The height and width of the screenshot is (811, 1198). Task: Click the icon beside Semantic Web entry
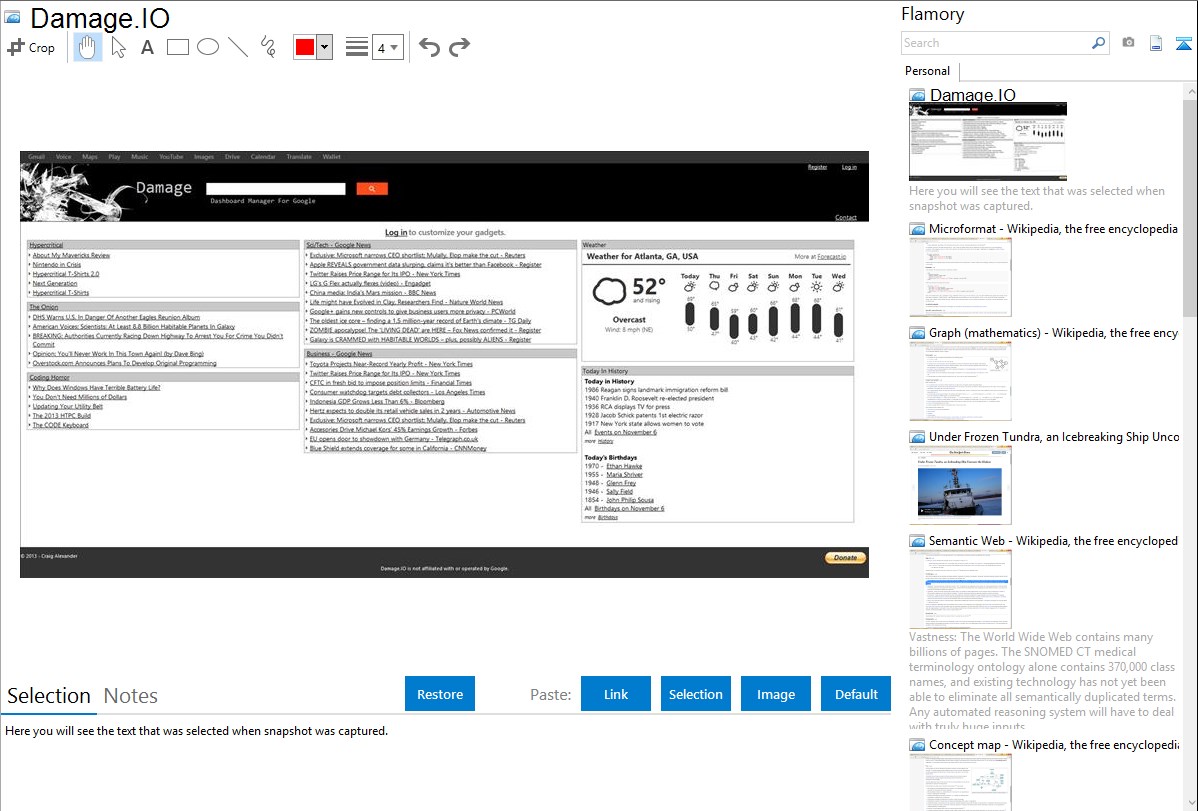pos(917,541)
